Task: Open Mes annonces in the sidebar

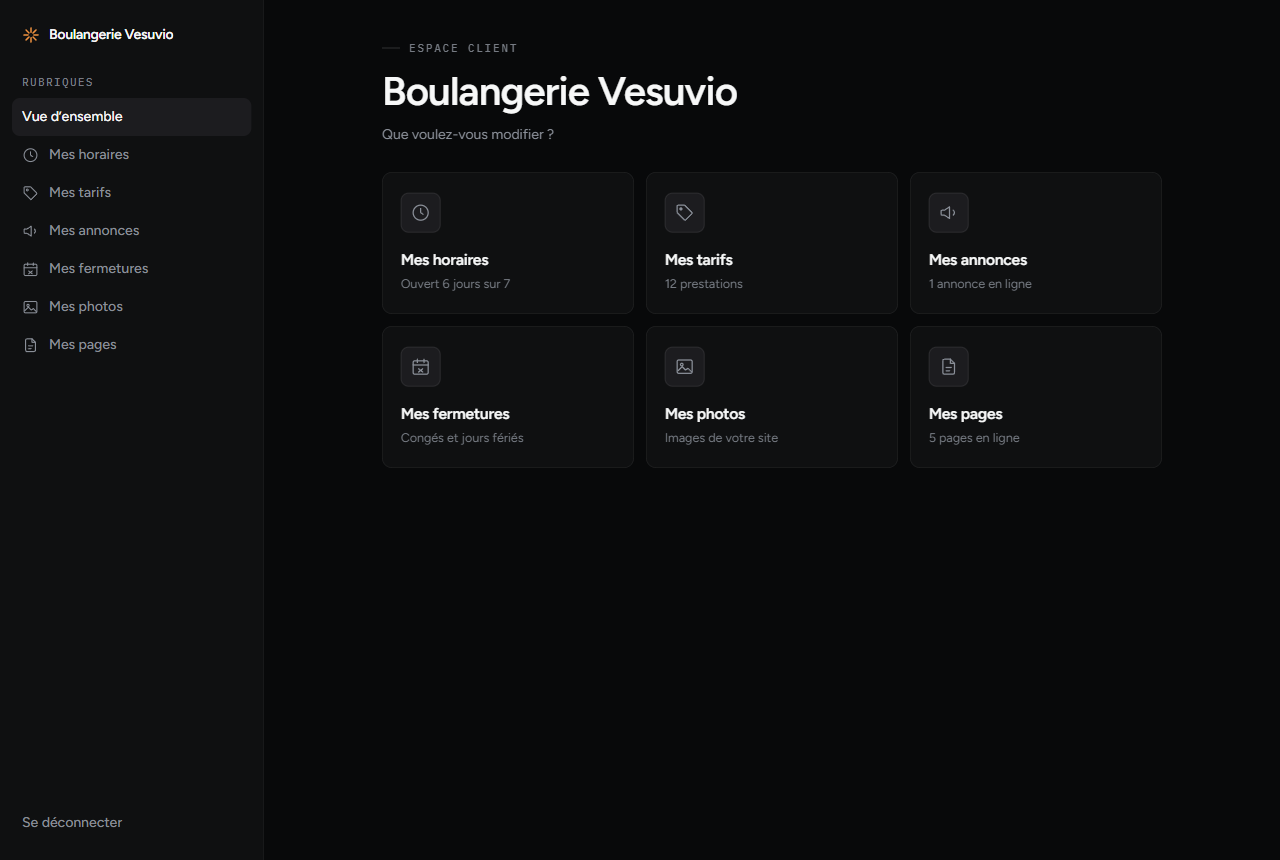Action: click(131, 231)
